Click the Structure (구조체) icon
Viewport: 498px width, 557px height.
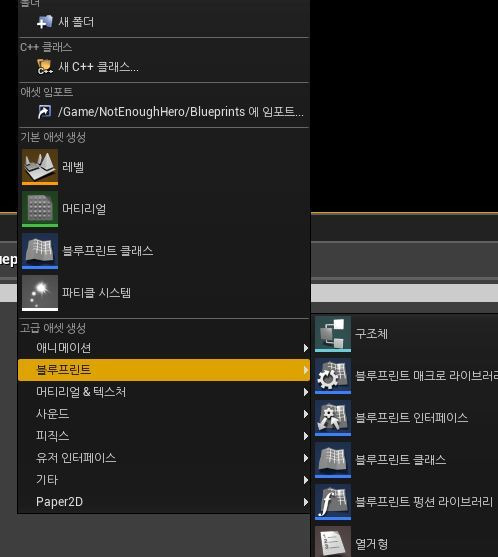click(333, 334)
